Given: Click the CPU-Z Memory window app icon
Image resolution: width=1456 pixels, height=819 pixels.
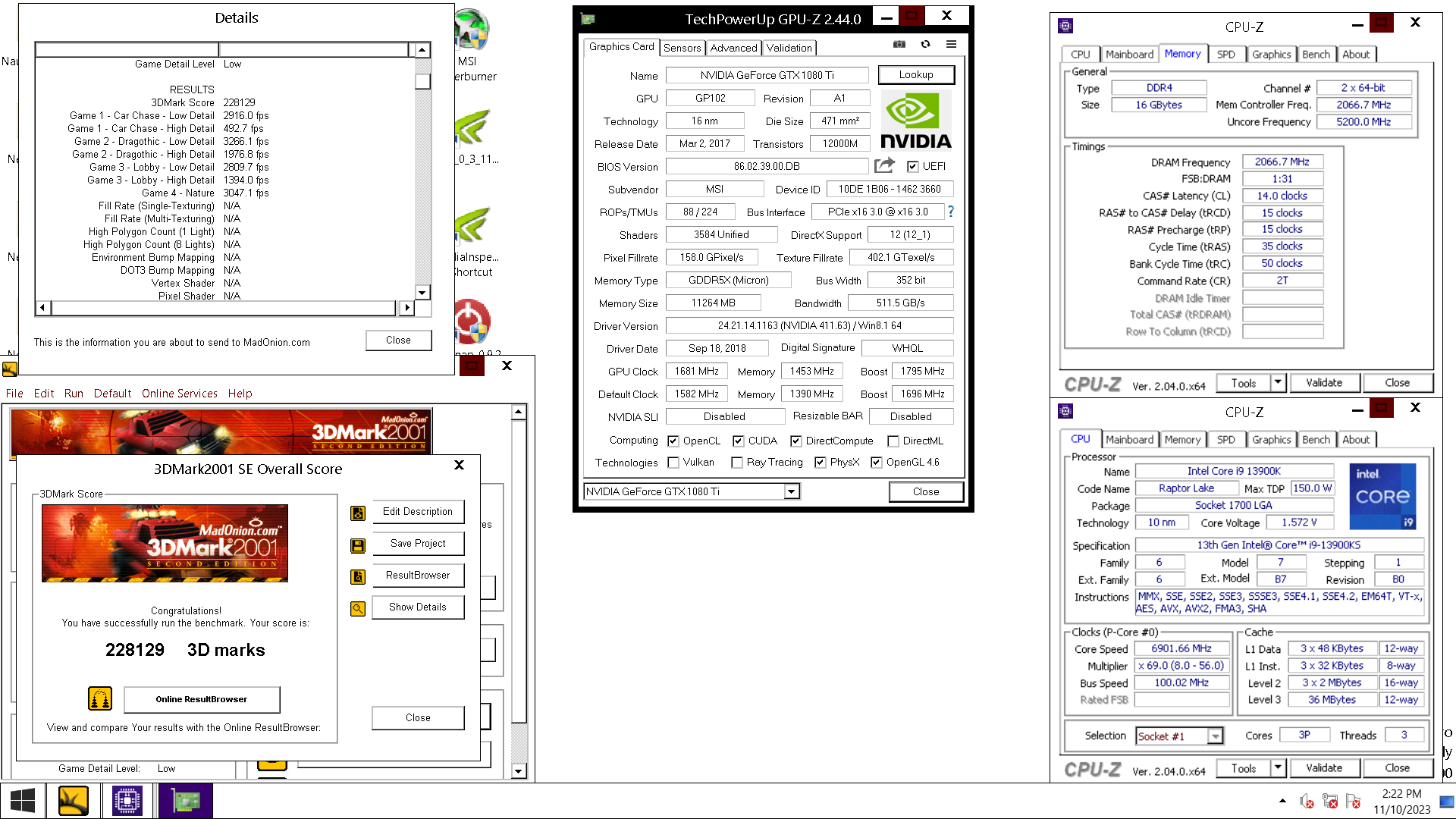Looking at the screenshot, I should tap(1065, 26).
